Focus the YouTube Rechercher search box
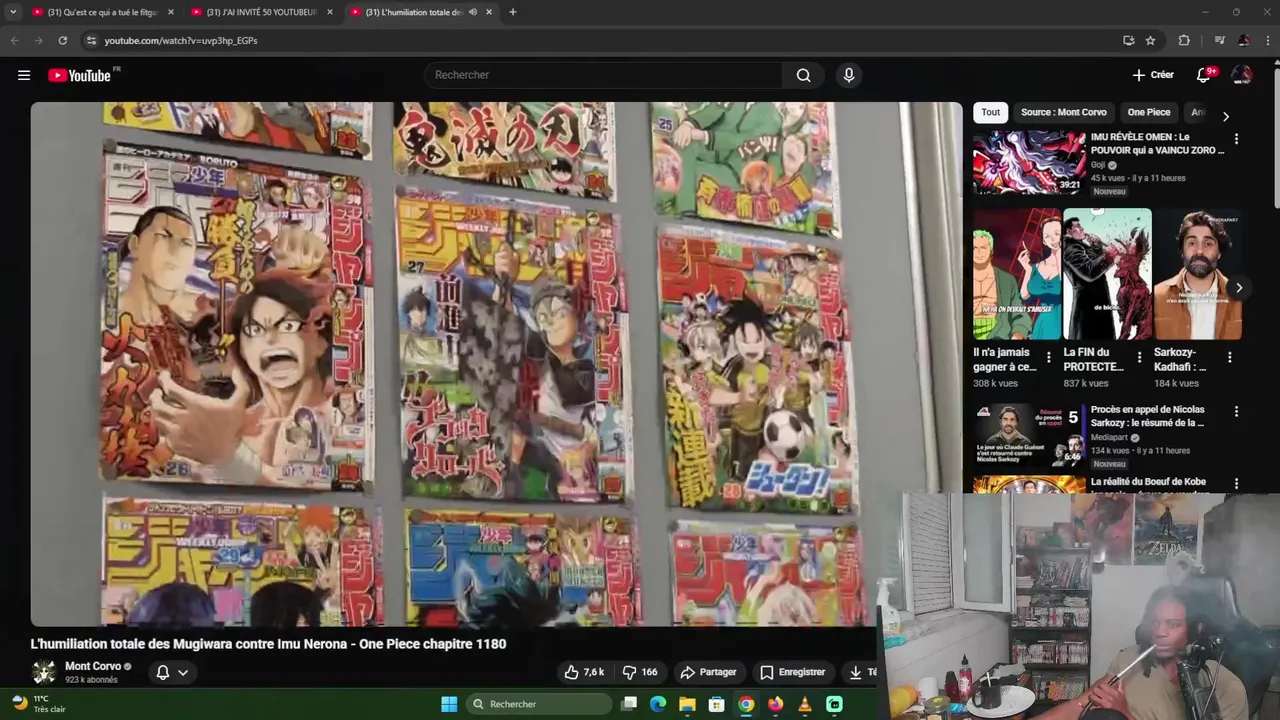The height and width of the screenshot is (720, 1280). 604,75
